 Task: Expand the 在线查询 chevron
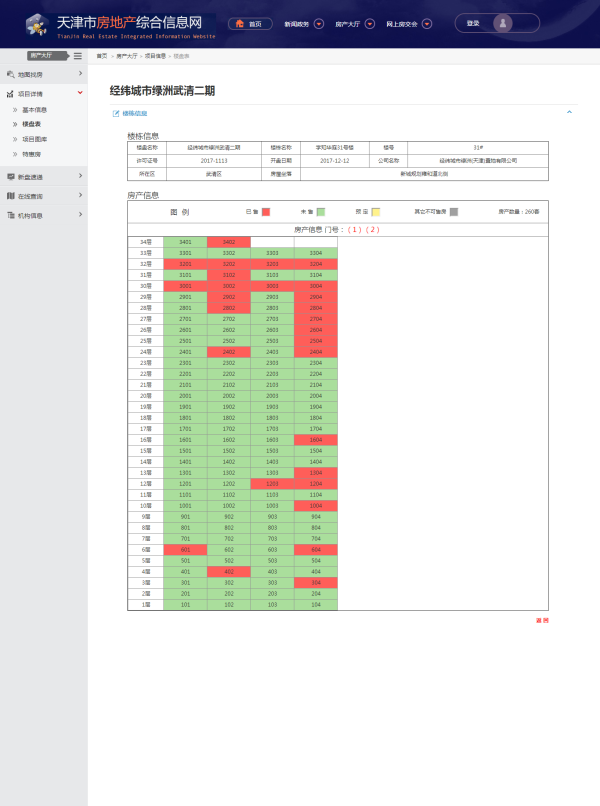(80, 195)
